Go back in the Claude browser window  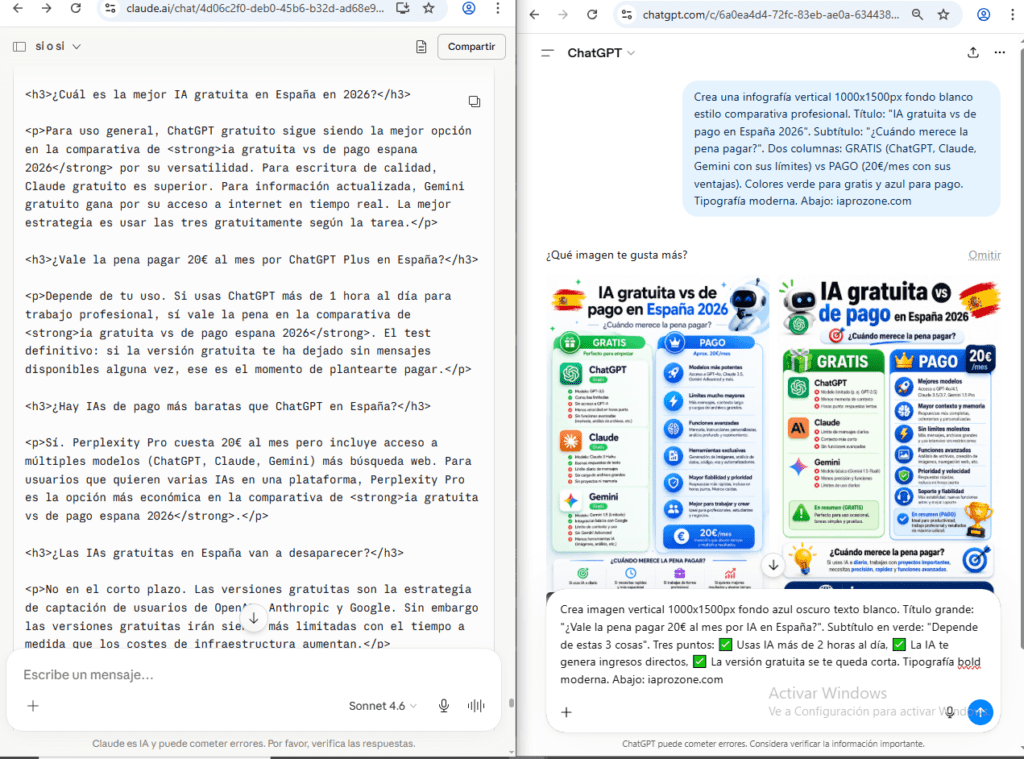18,8
